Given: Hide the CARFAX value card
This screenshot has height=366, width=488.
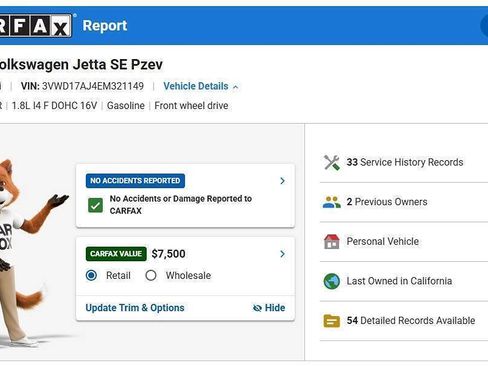Looking at the screenshot, I should click(269, 308).
